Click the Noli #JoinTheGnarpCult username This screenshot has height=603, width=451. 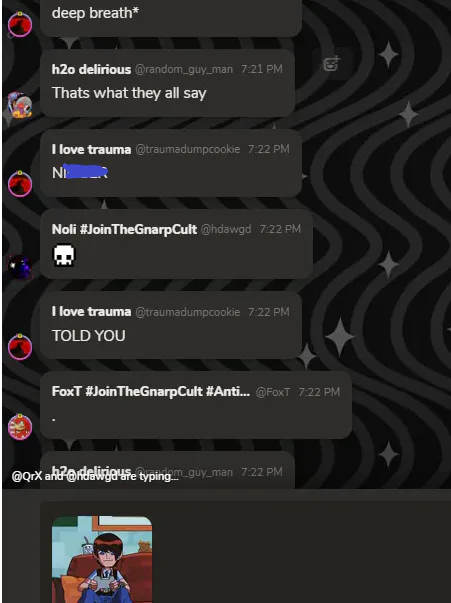(x=124, y=229)
